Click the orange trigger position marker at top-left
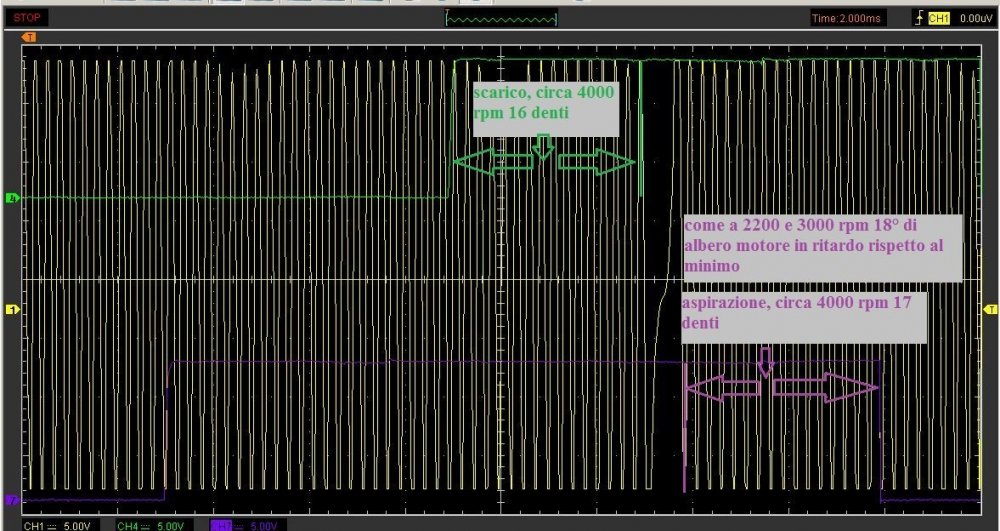The height and width of the screenshot is (531, 1000). pyautogui.click(x=31, y=37)
